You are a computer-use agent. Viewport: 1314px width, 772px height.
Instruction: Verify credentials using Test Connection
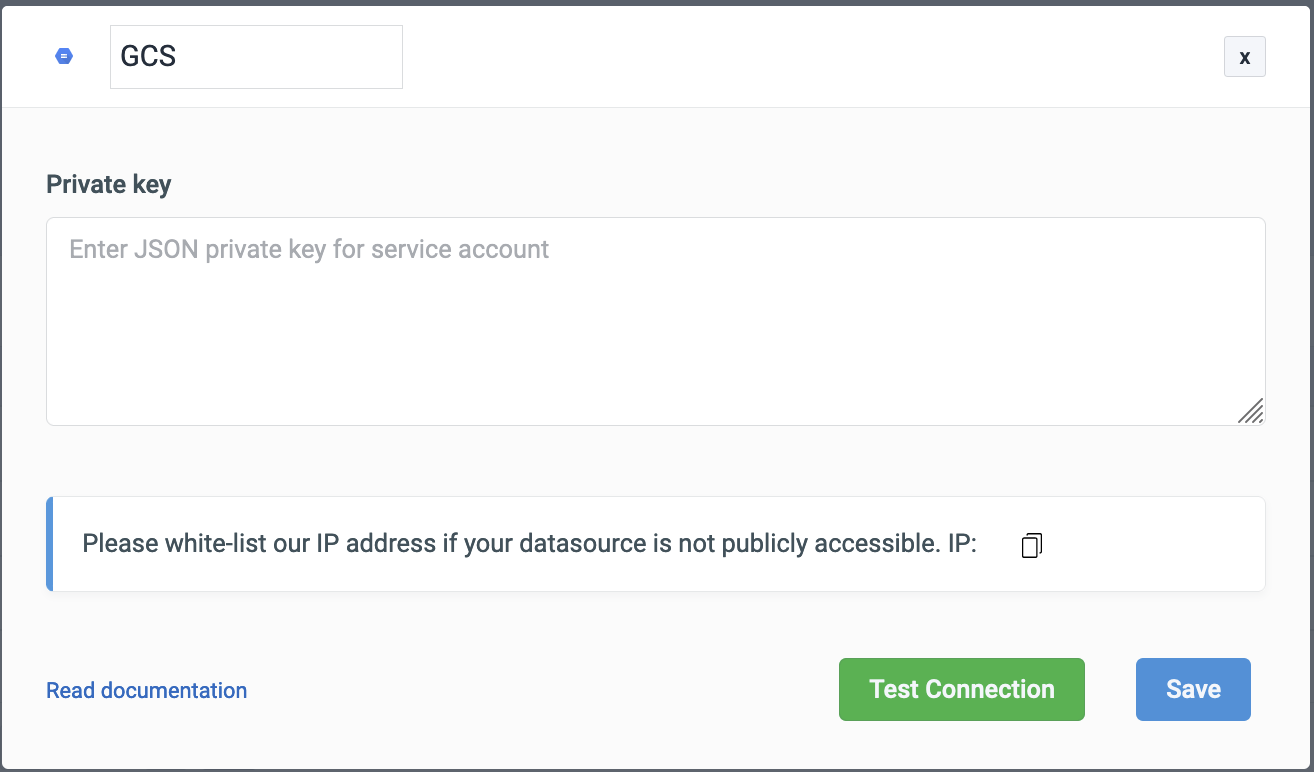961,689
